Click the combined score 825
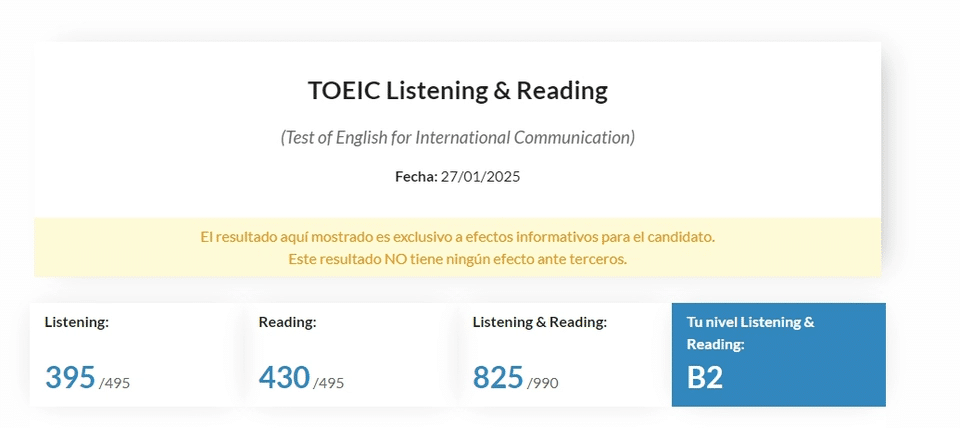 click(x=498, y=377)
